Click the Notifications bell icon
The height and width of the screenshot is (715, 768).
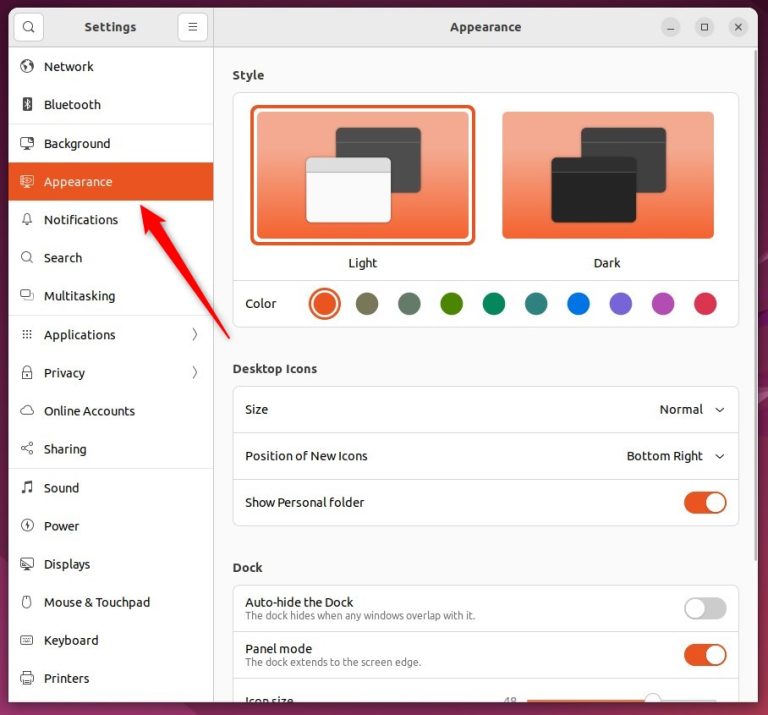(x=27, y=220)
